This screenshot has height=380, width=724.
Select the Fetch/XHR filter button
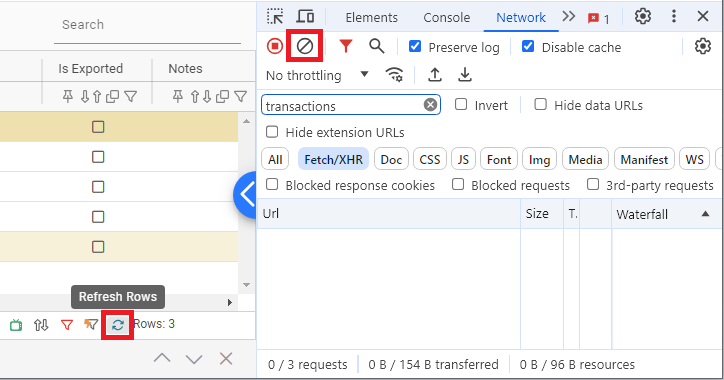333,160
